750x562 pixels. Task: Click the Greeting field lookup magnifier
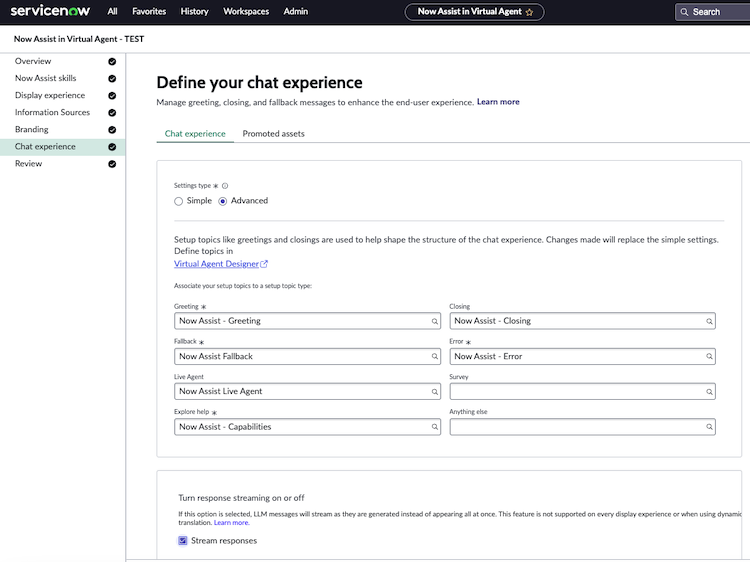(434, 321)
